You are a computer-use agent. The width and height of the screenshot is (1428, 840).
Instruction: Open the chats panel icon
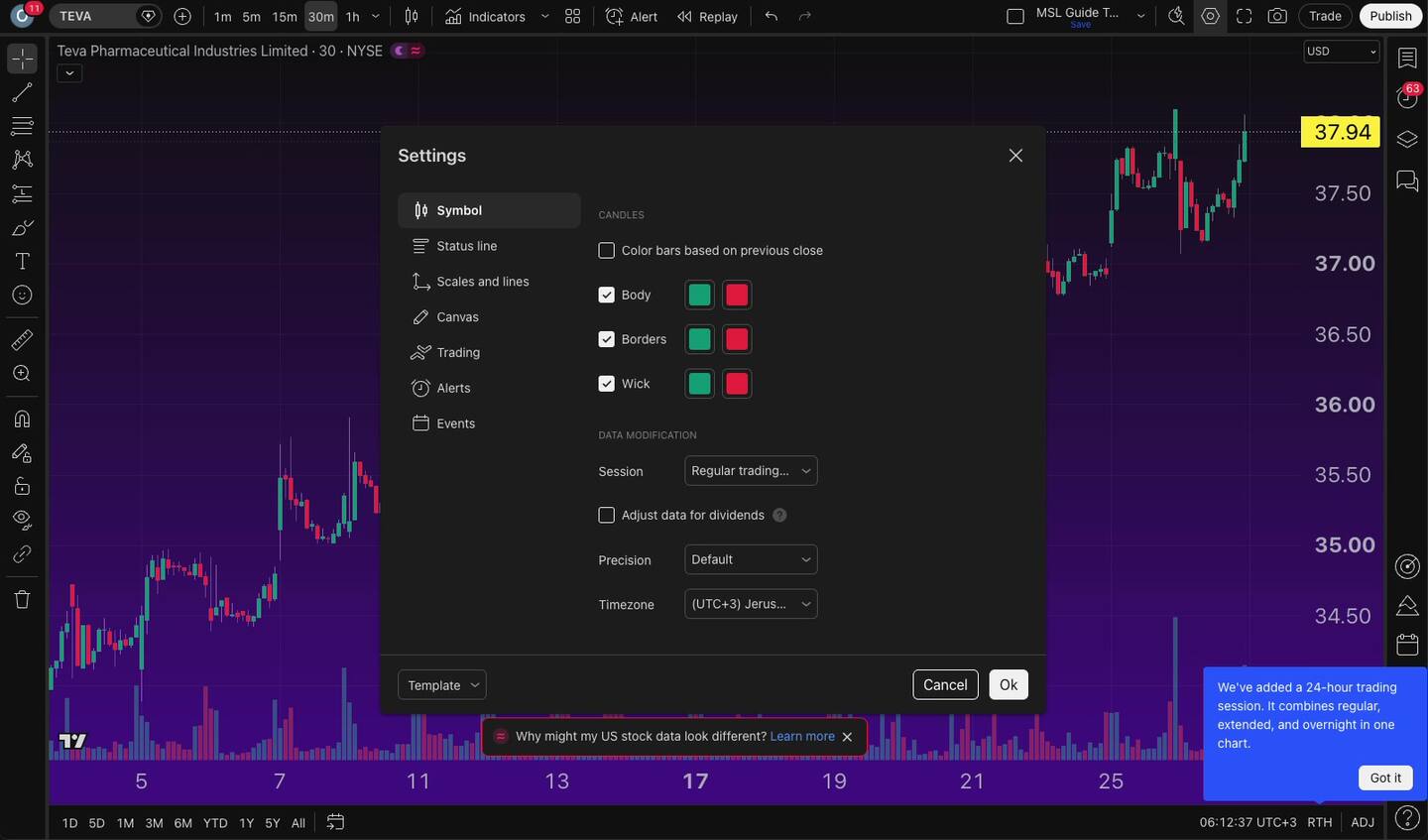1407,180
